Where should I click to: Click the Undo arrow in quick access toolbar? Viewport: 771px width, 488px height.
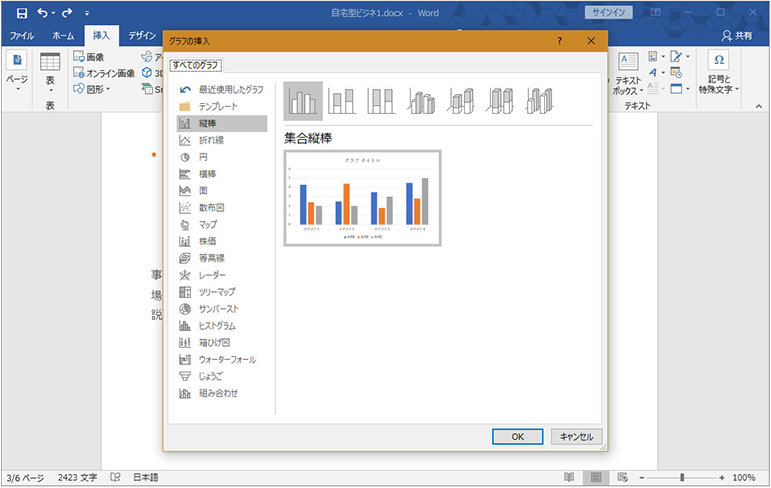pyautogui.click(x=43, y=13)
